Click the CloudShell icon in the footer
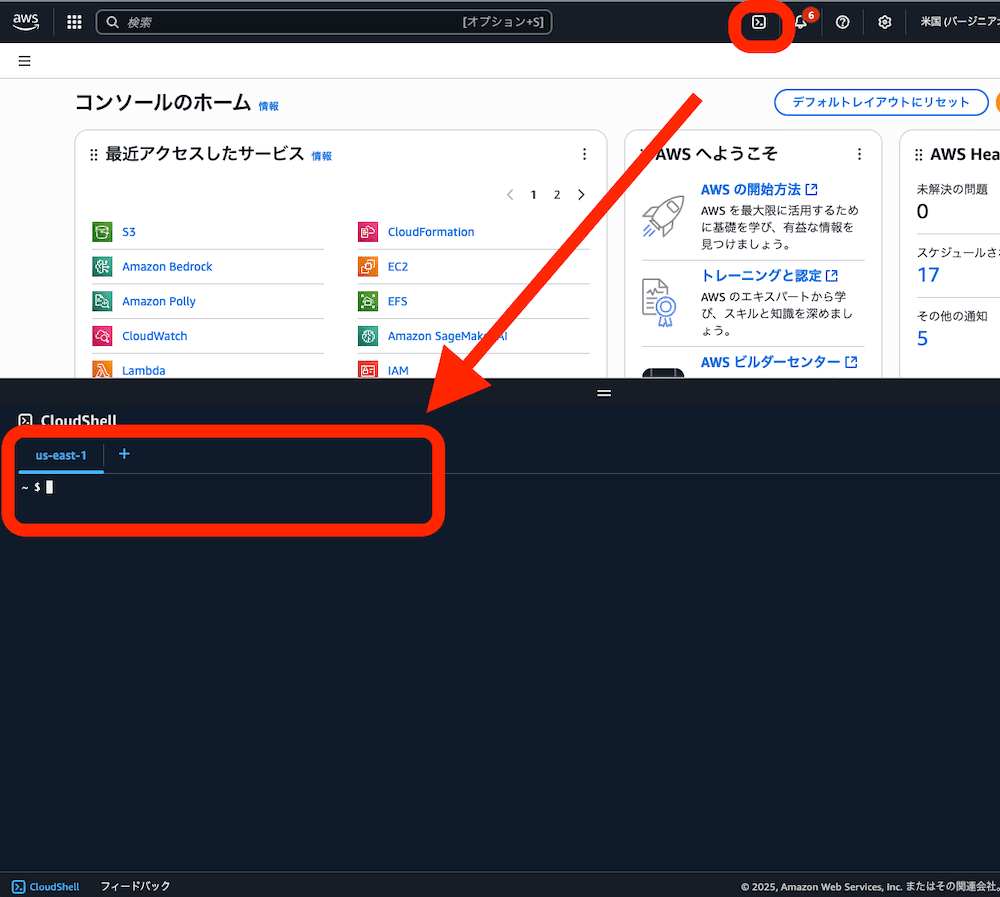 [x=18, y=887]
